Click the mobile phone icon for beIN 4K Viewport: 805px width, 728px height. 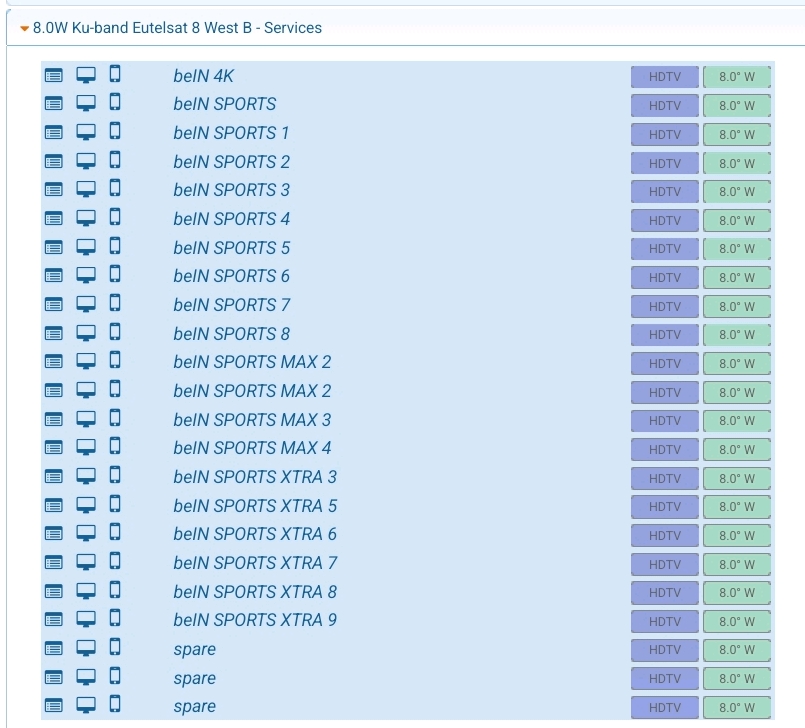115,74
